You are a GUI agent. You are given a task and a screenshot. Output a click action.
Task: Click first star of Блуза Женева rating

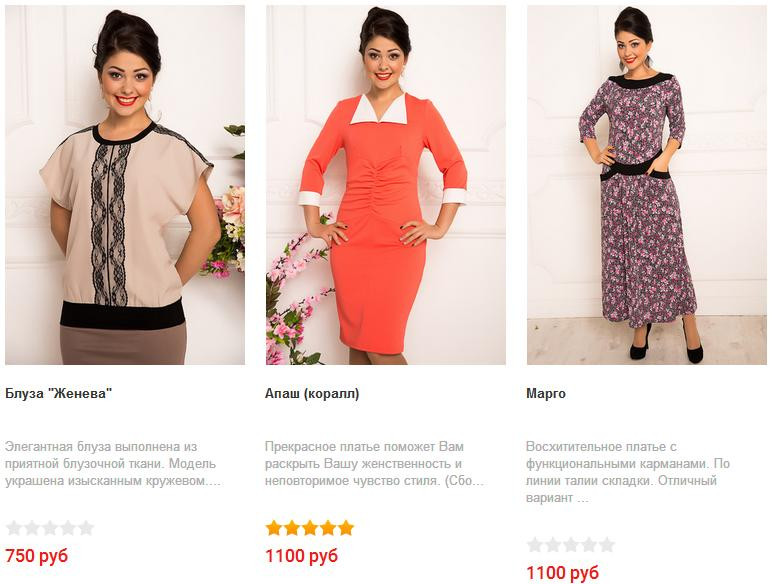(x=14, y=528)
